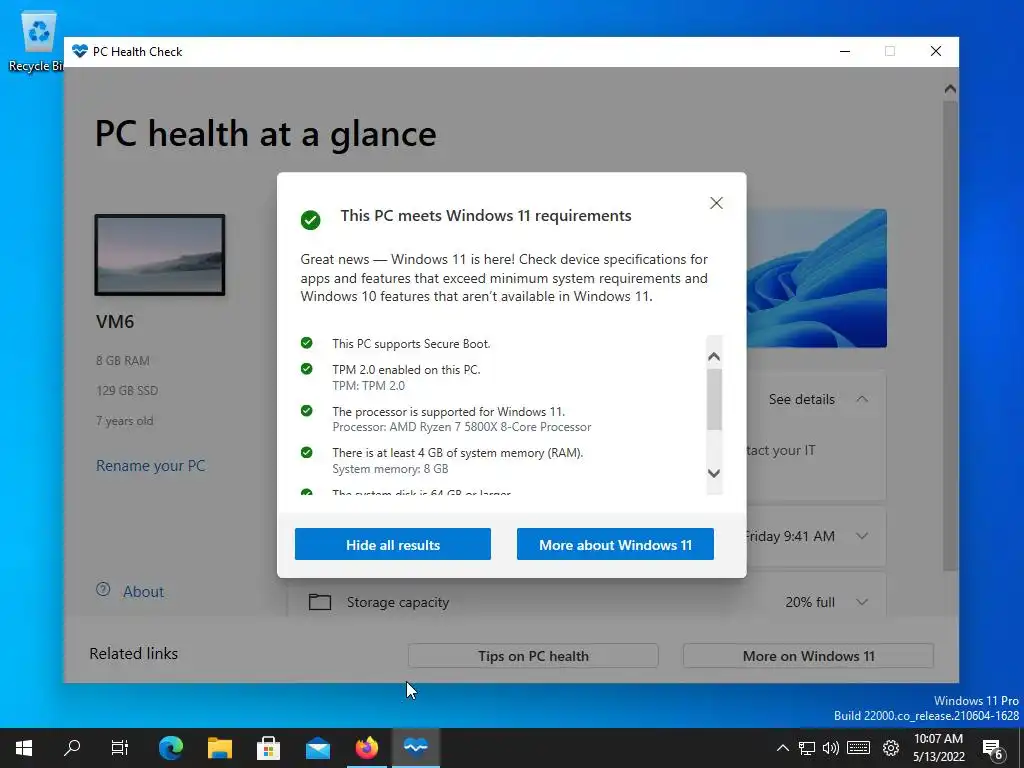The image size is (1024, 768).
Task: Click the About question mark icon
Action: [103, 589]
